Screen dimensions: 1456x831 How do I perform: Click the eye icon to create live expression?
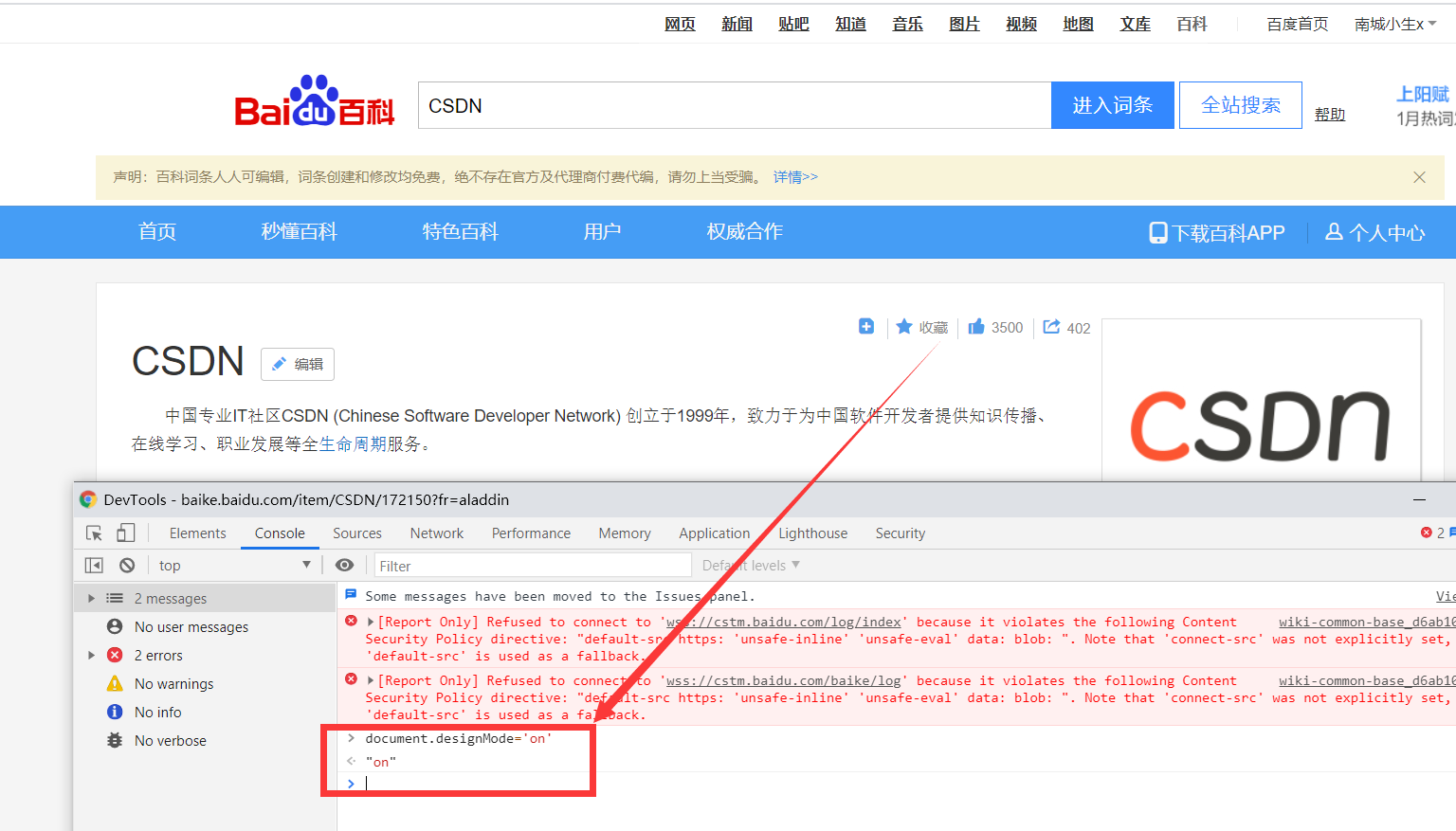[x=344, y=565]
